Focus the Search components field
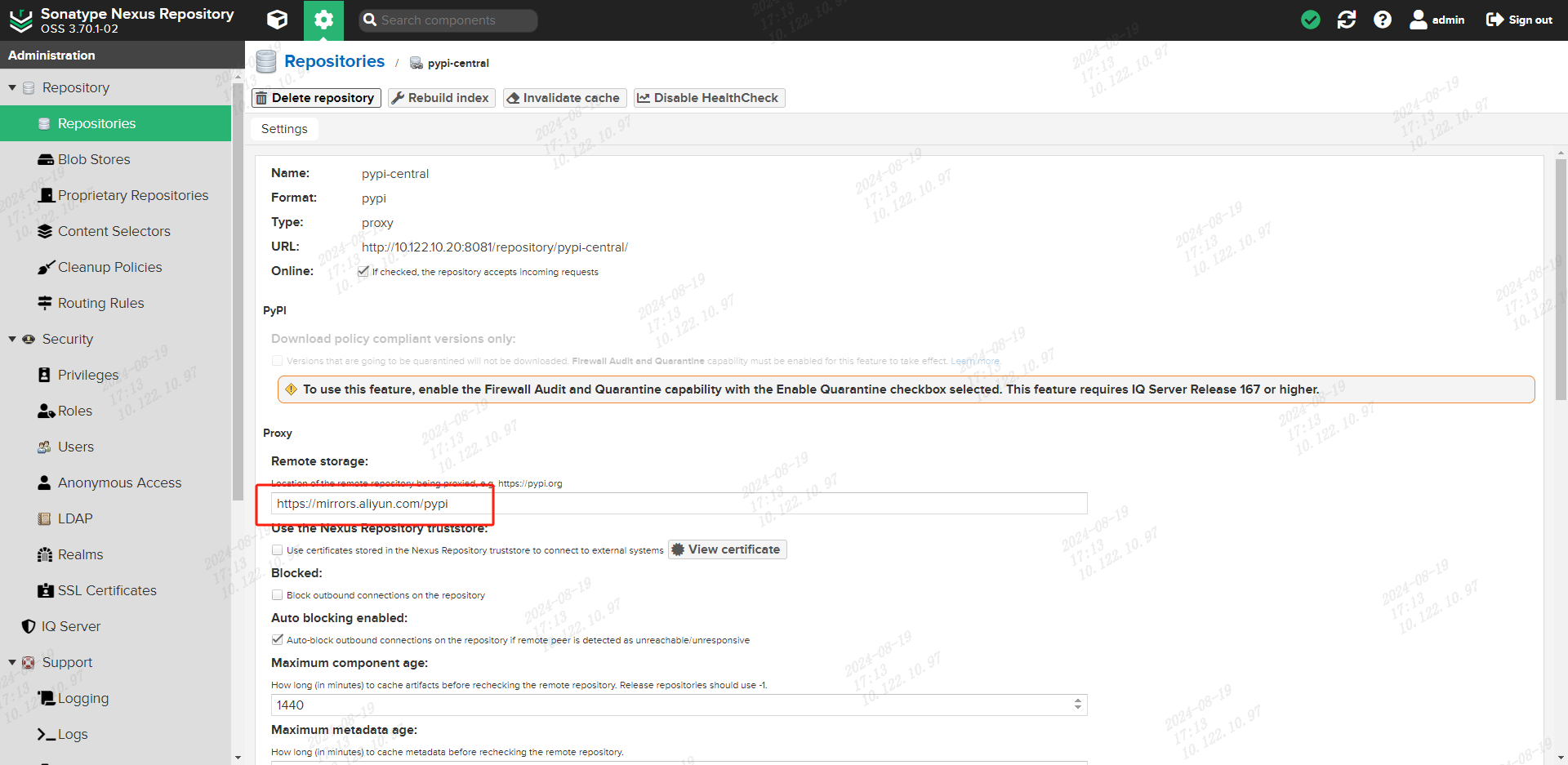This screenshot has height=765, width=1568. point(448,20)
